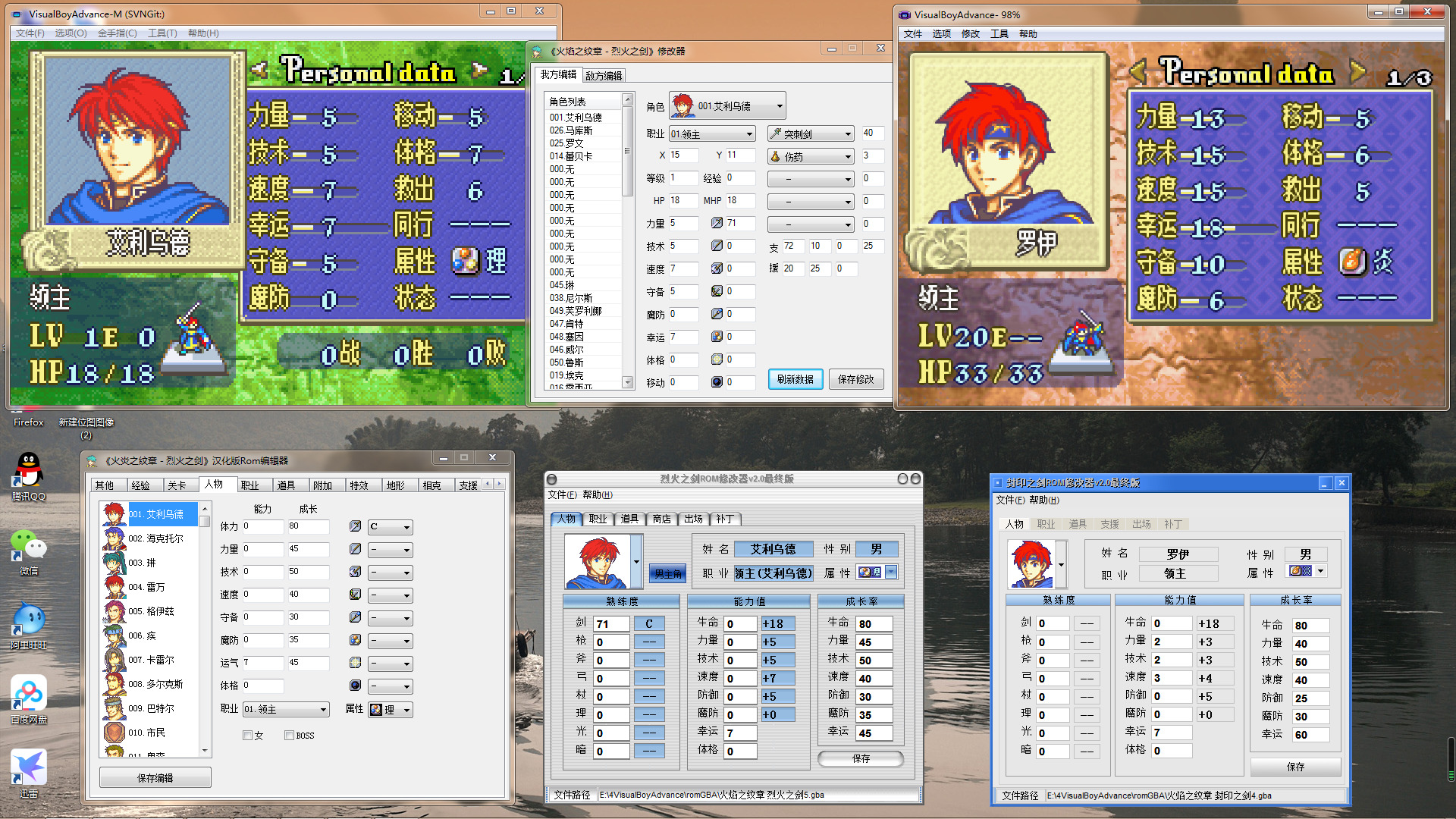
Task: Click character list scrollbar in Chinese ROM editor
Action: click(x=204, y=629)
